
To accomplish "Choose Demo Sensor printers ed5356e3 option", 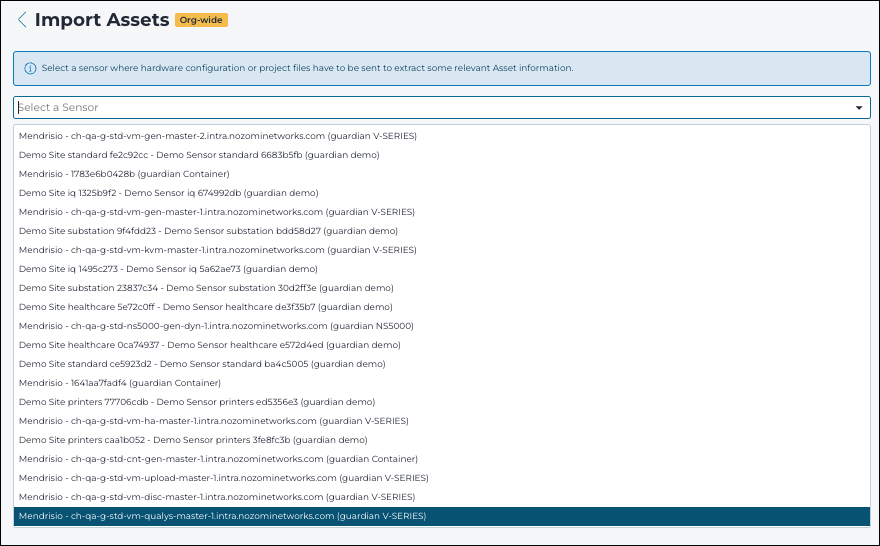I will (x=442, y=402).
